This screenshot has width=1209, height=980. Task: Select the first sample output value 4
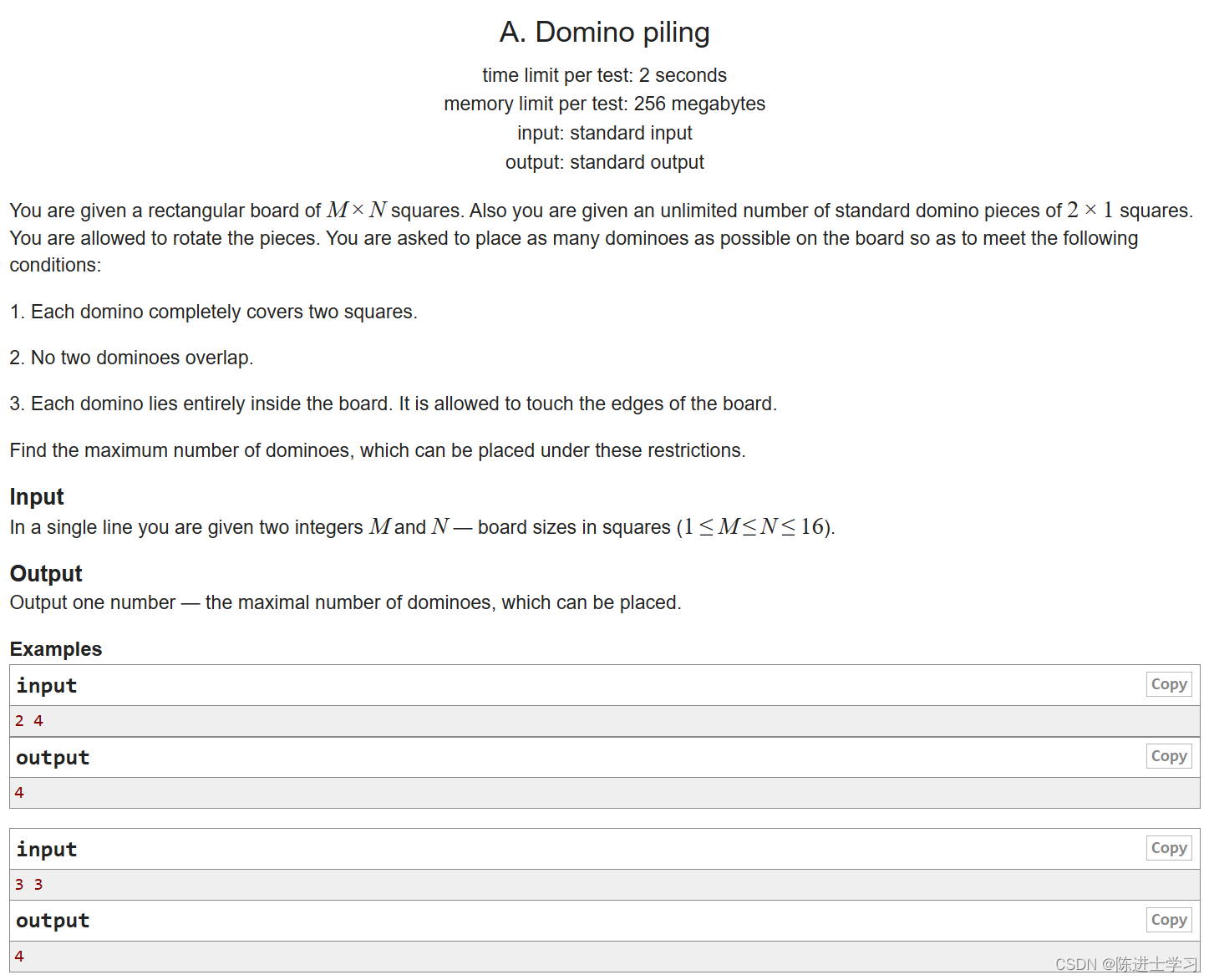coord(19,792)
